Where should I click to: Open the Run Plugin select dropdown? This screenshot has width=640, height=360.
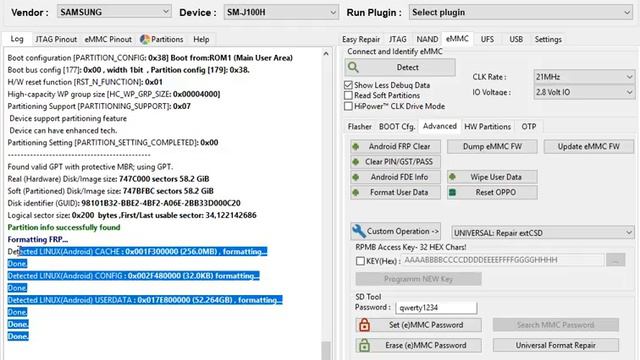tap(521, 12)
